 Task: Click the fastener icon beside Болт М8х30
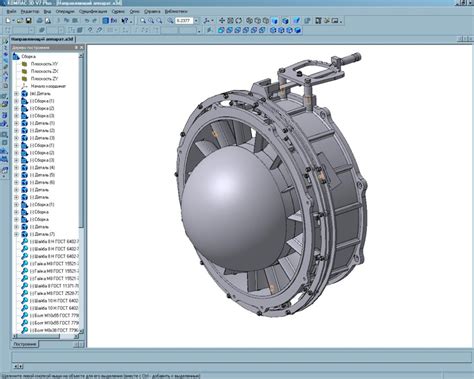point(24,330)
